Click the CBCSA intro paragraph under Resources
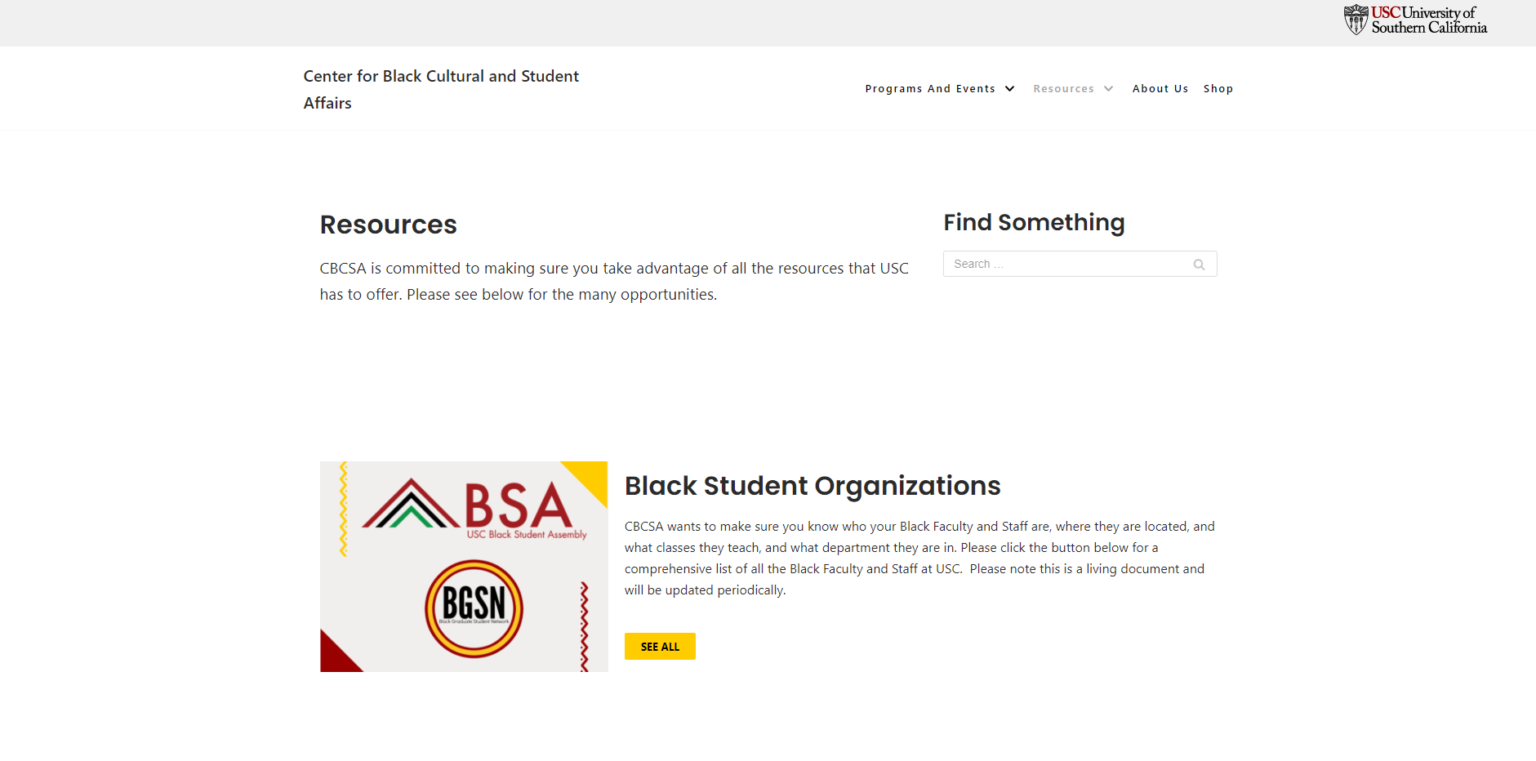The image size is (1536, 761). (x=614, y=282)
